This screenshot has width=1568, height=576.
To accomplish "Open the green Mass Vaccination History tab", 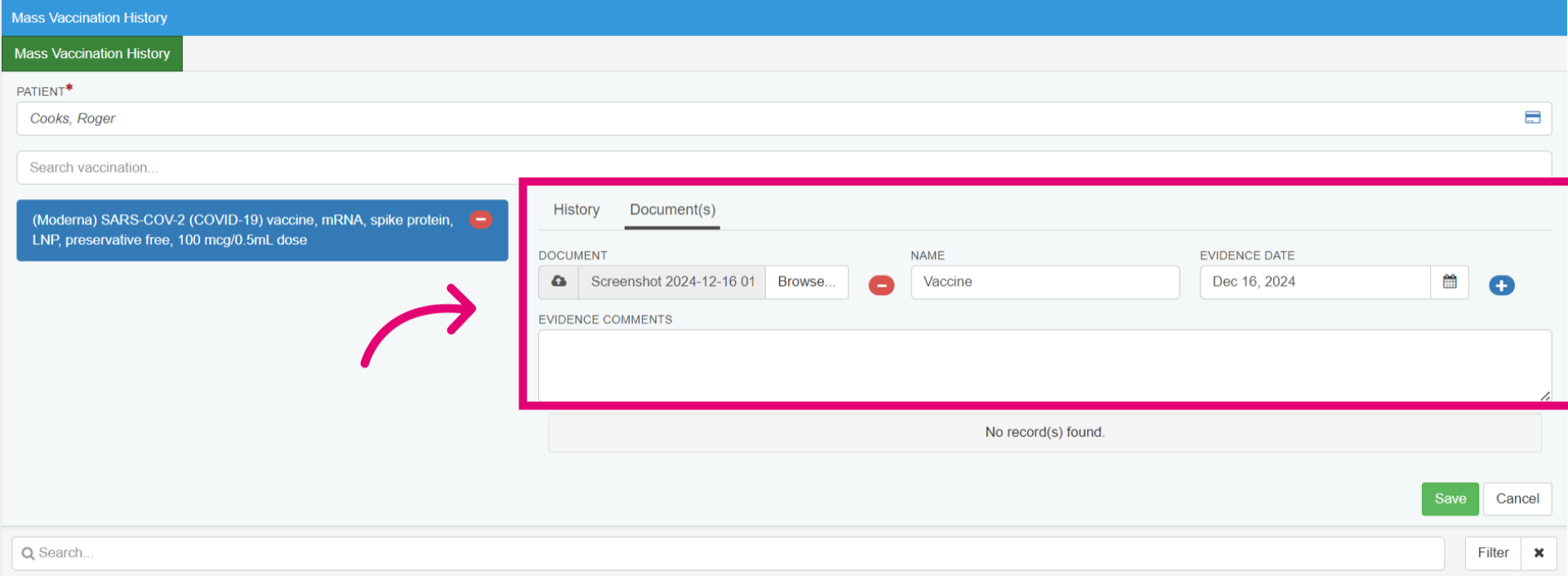I will [92, 54].
